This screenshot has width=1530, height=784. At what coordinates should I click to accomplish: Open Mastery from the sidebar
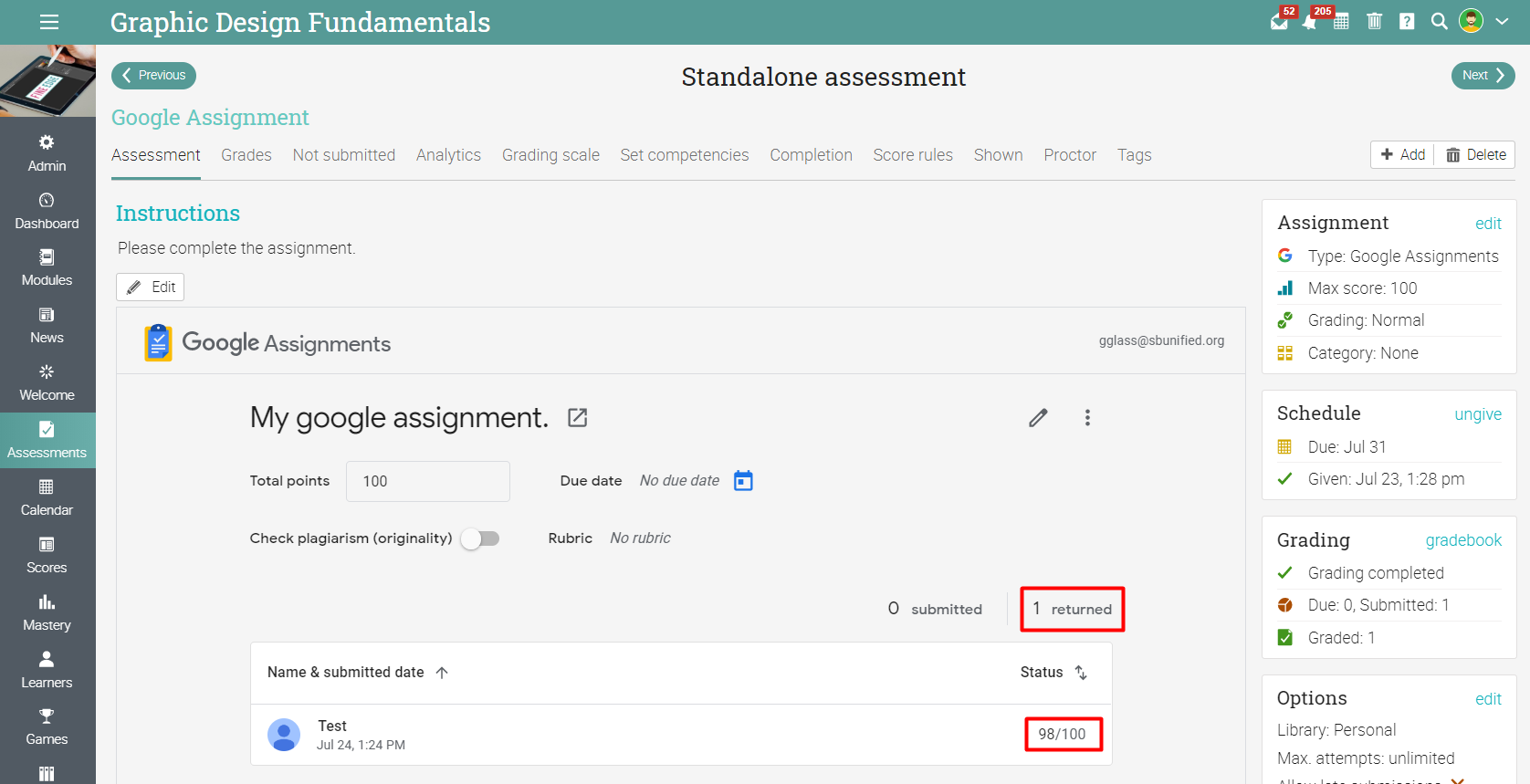(x=47, y=612)
